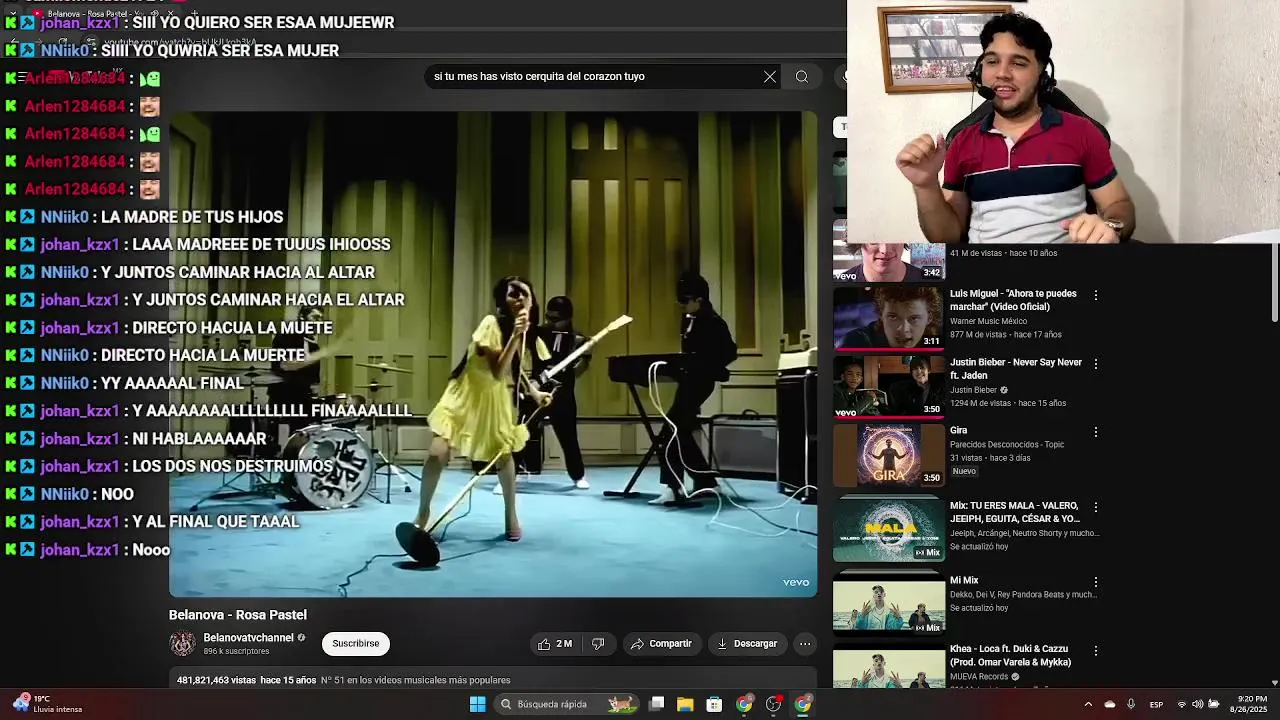Open the options menu for the Luis Miguel video
The width and height of the screenshot is (1280, 720).
[1096, 295]
